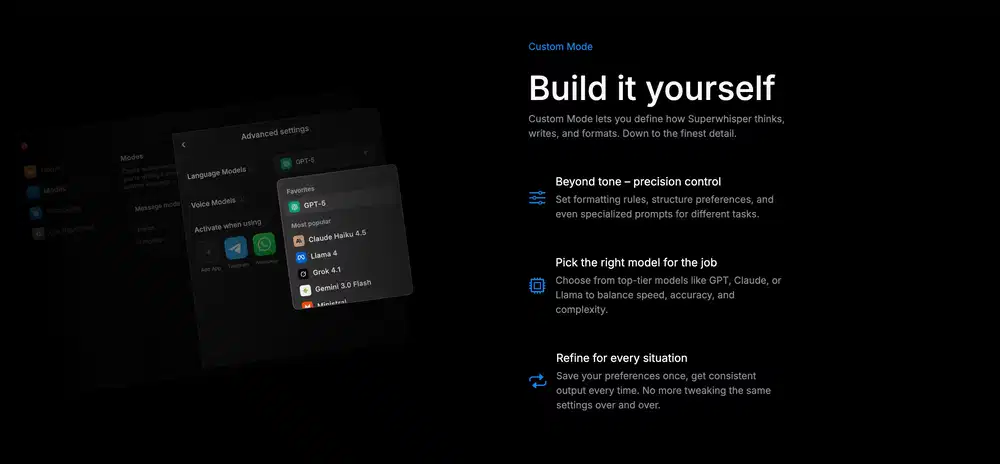The height and width of the screenshot is (464, 1000).
Task: Click the Custom Mode link text
Action: point(560,47)
